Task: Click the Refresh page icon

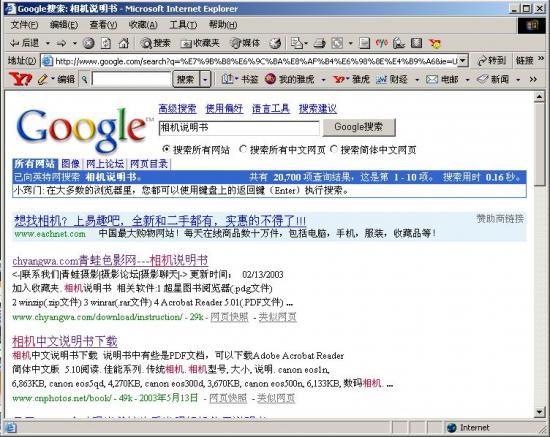Action: click(106, 43)
